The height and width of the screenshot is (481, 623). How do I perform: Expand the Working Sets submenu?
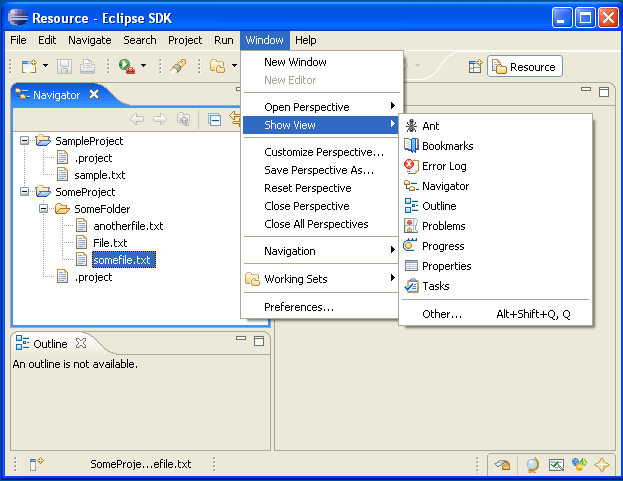click(x=322, y=279)
